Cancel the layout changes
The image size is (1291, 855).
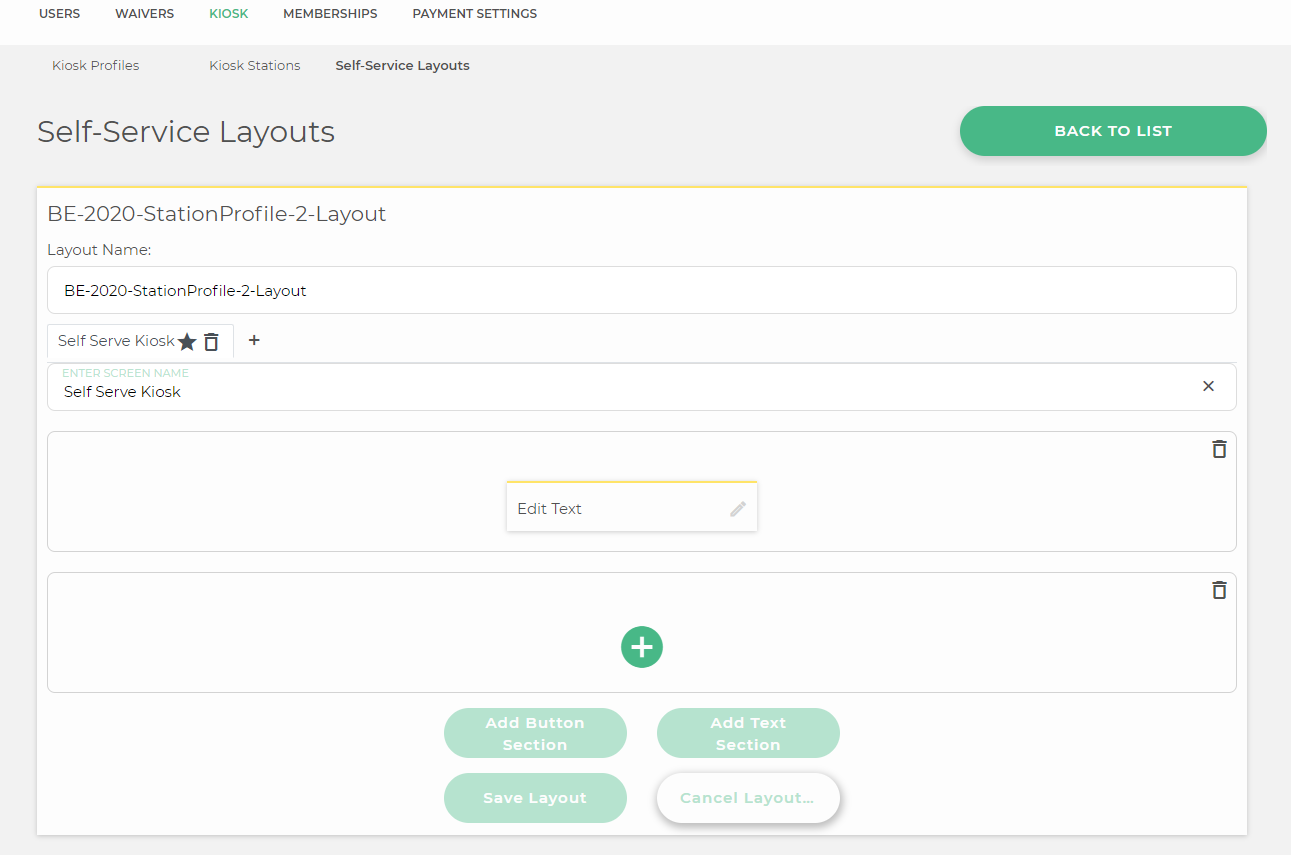pos(748,798)
